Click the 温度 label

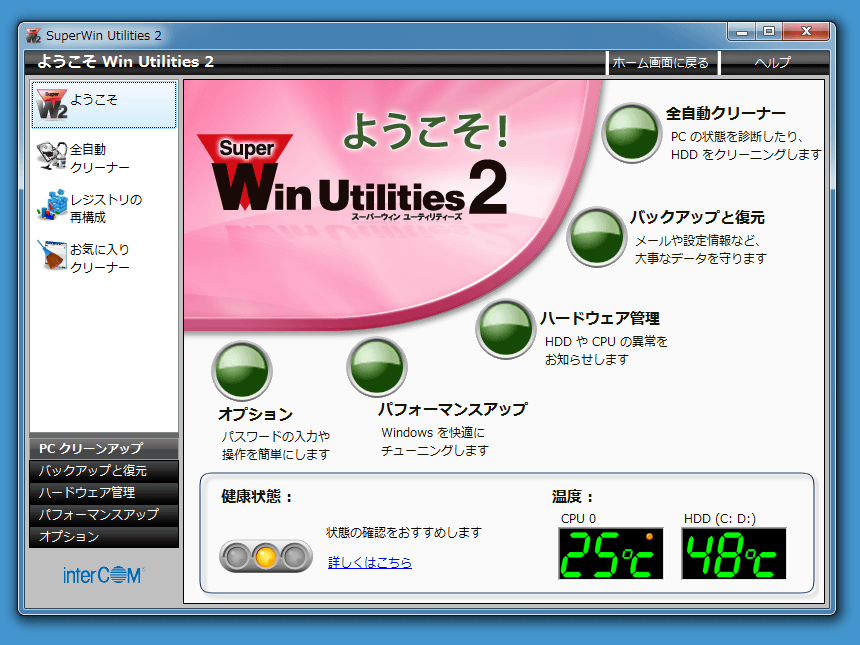[x=573, y=497]
